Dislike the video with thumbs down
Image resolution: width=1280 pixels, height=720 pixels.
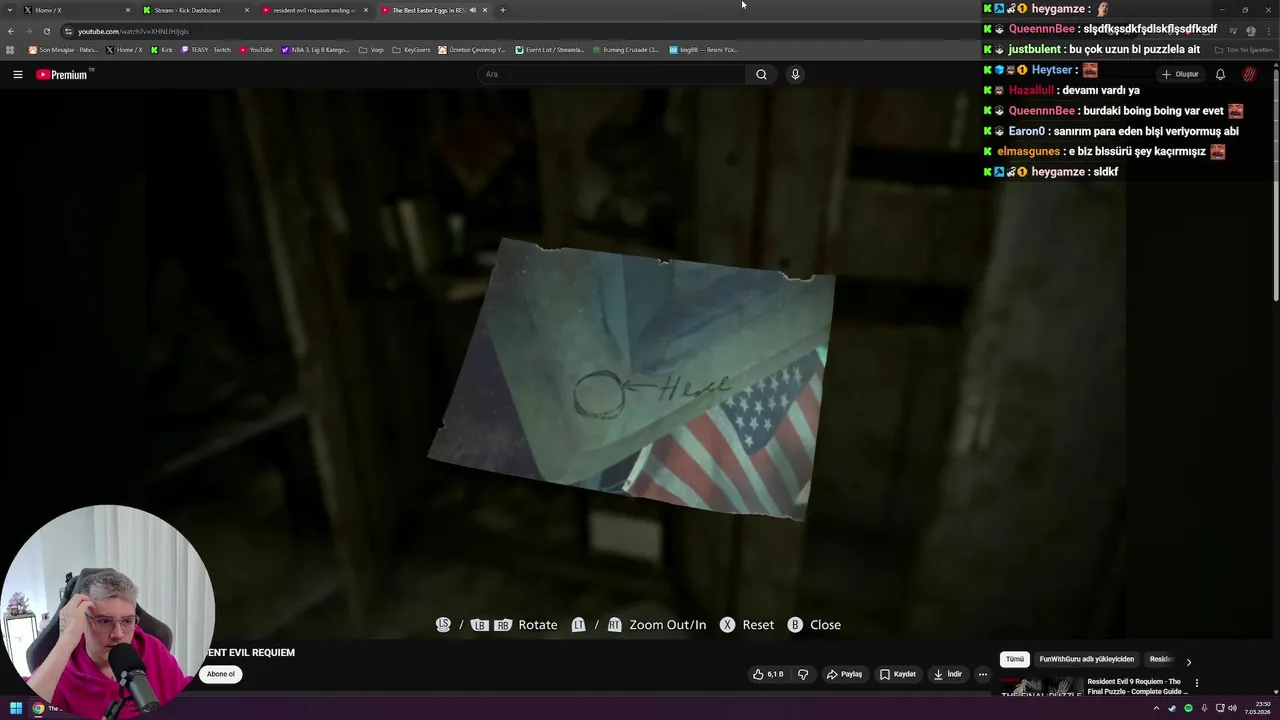tap(802, 674)
